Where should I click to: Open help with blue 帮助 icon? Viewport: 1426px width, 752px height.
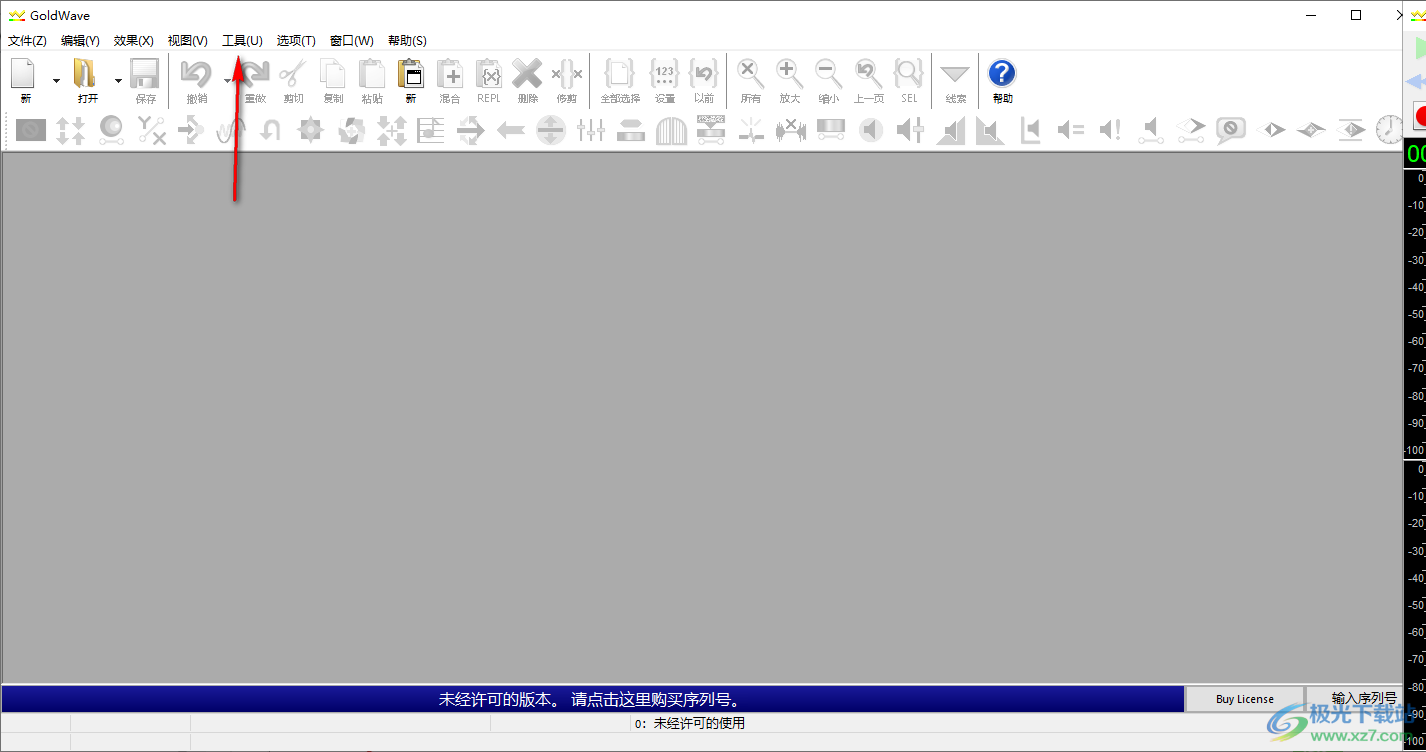click(1002, 80)
